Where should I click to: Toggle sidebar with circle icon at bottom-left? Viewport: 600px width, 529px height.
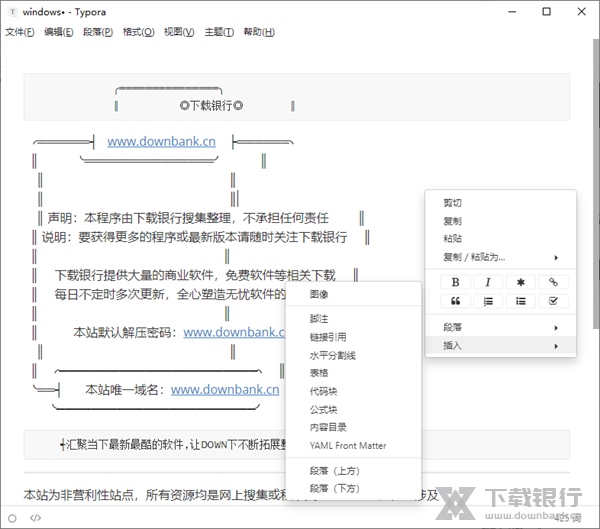click(x=12, y=517)
